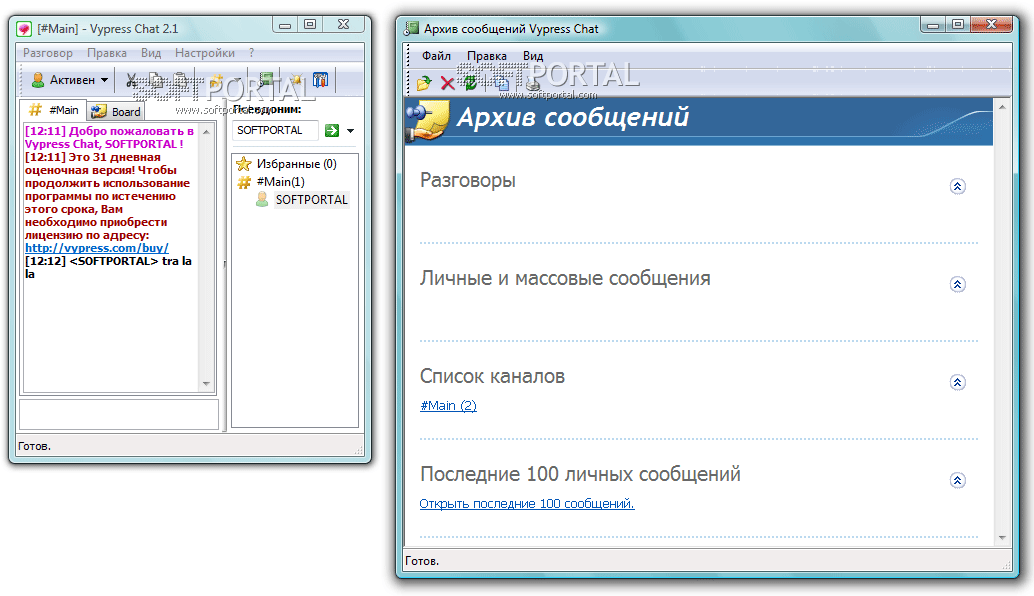Click the 'Список каналов' section heading
The width and height of the screenshot is (1034, 596).
tap(493, 376)
